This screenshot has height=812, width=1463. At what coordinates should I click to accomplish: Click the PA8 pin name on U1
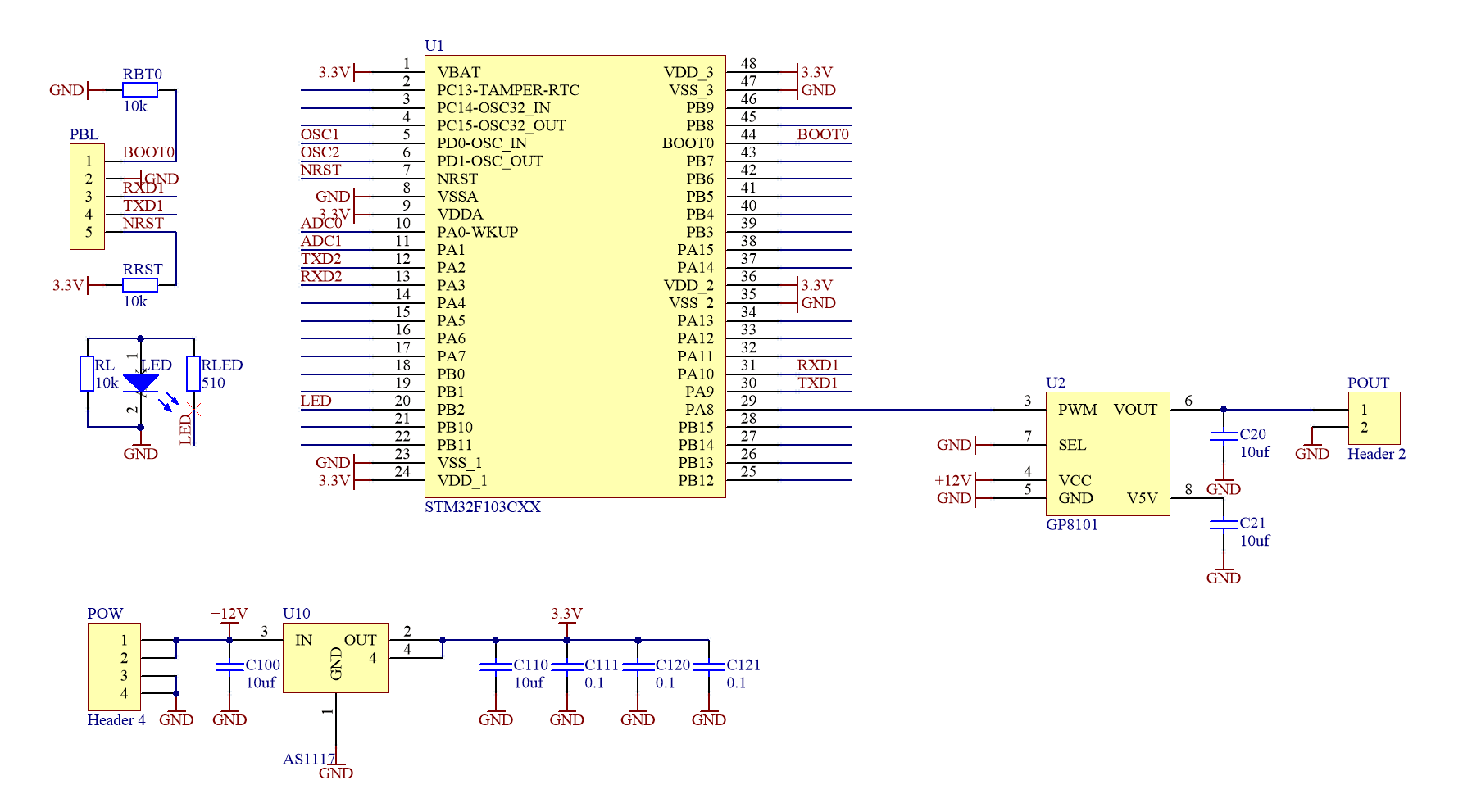700,410
